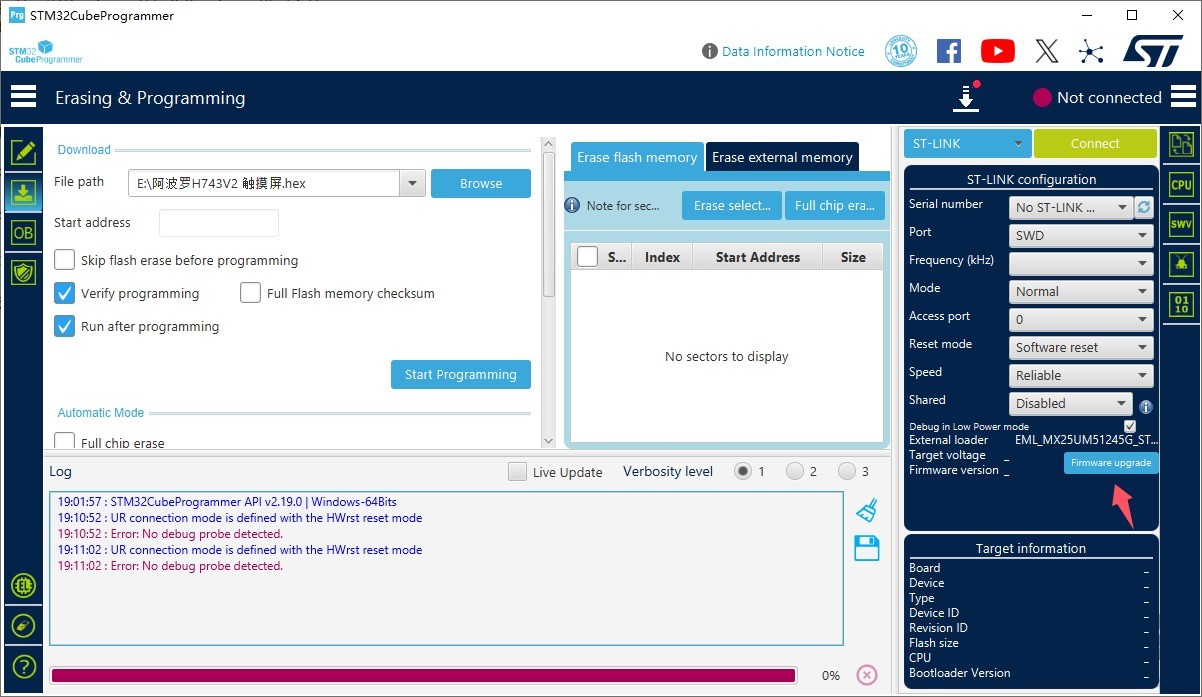Click the Start Programming button

pyautogui.click(x=460, y=375)
